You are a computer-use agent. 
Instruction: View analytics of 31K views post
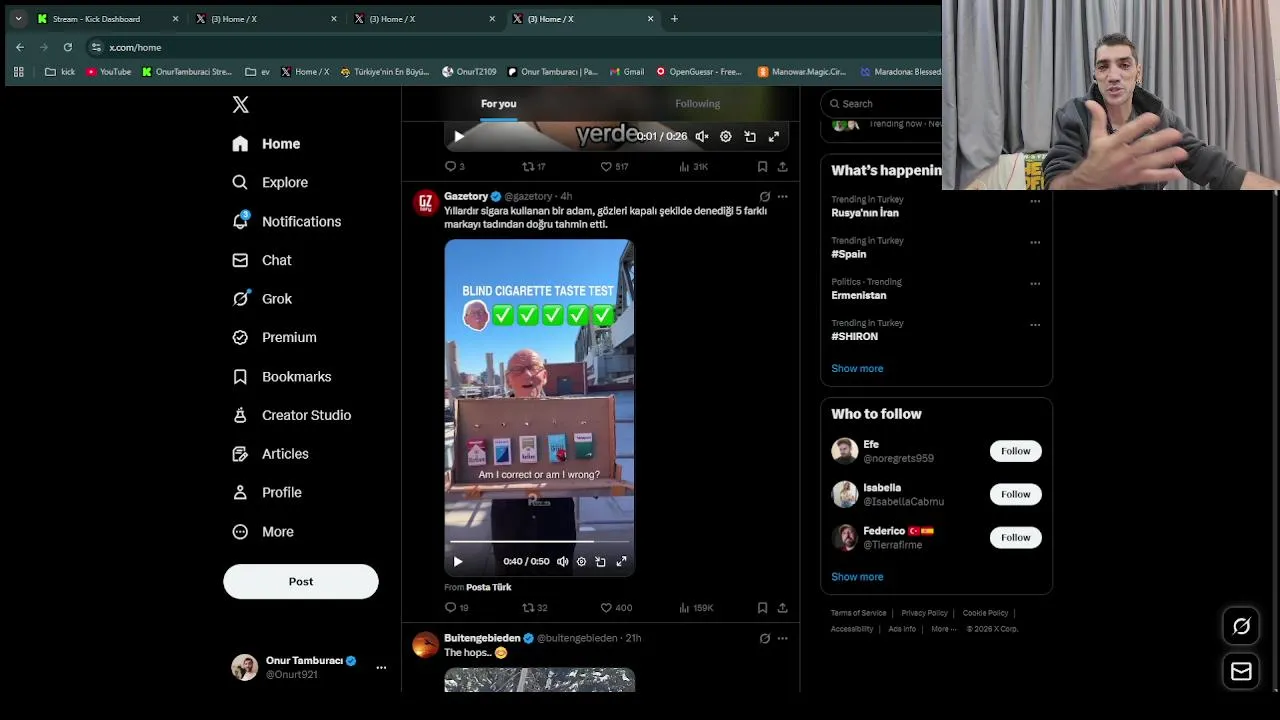693,167
